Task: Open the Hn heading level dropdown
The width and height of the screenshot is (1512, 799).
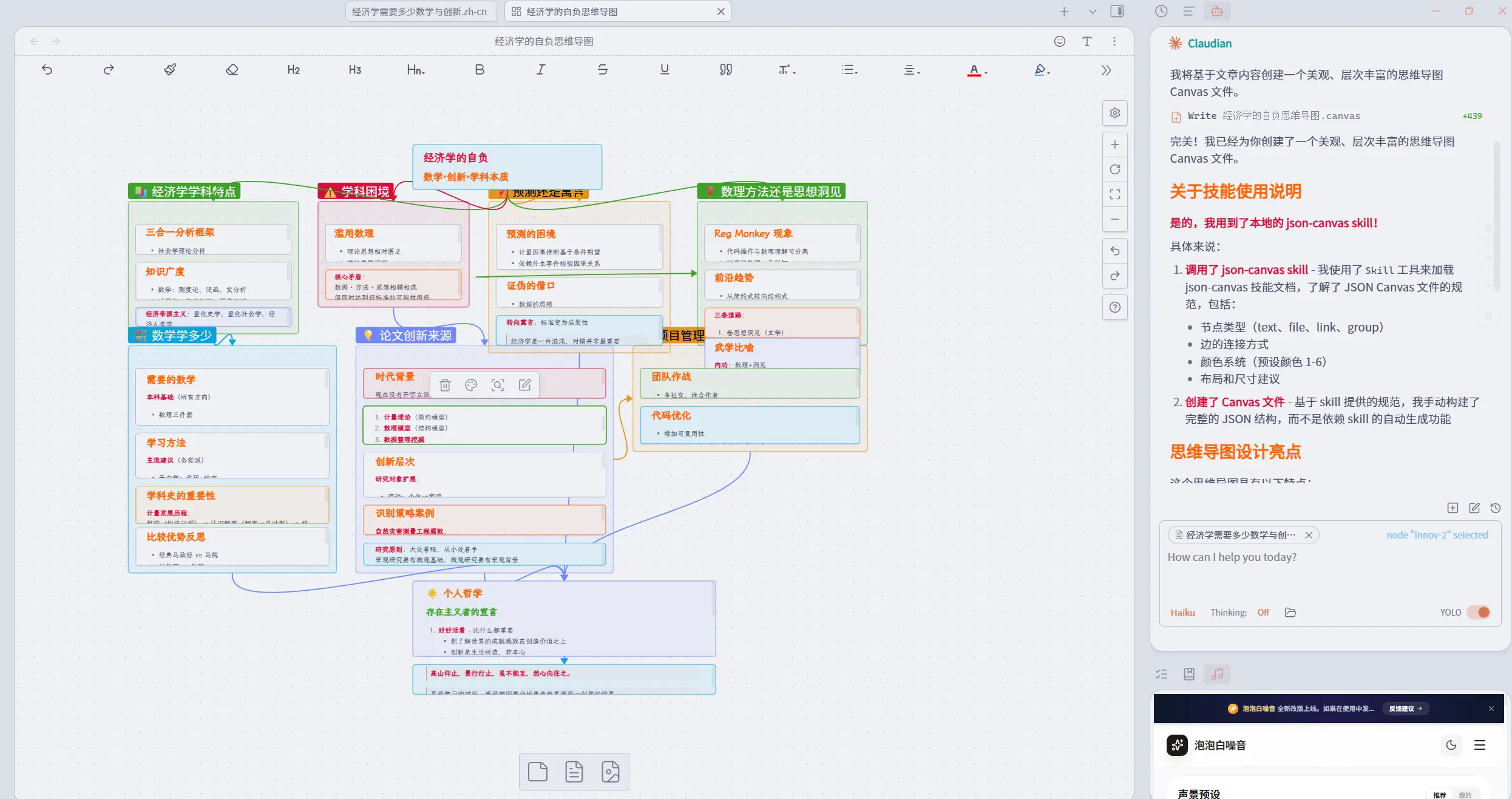Action: pos(416,70)
